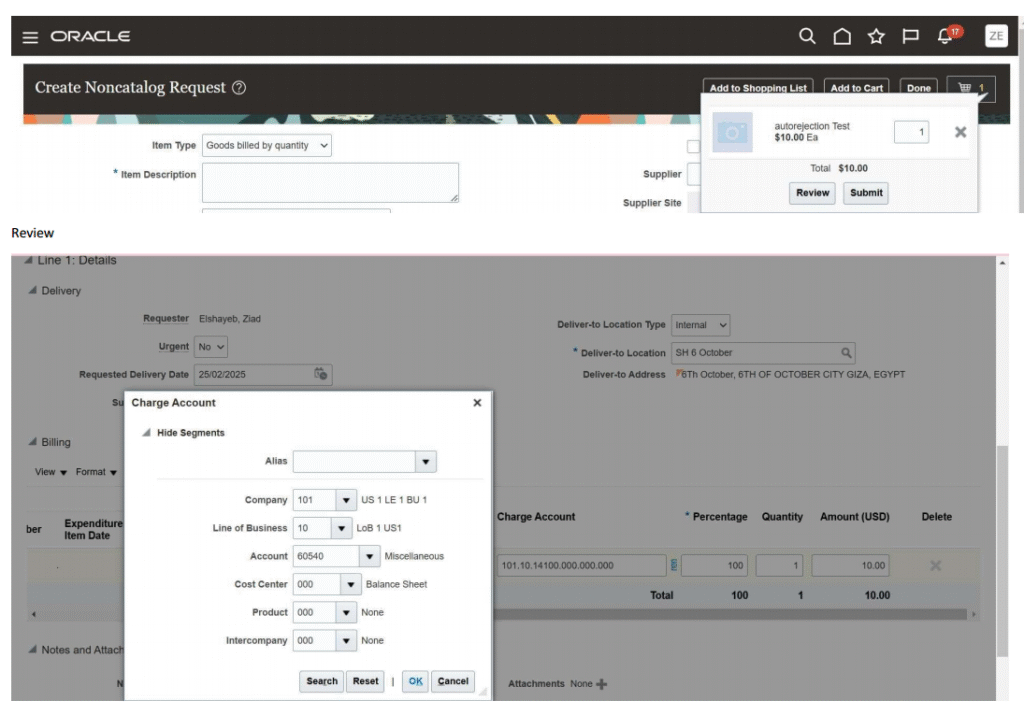This screenshot has height=715, width=1024.
Task: Collapse Line 1: Details section
Action: pos(28,260)
